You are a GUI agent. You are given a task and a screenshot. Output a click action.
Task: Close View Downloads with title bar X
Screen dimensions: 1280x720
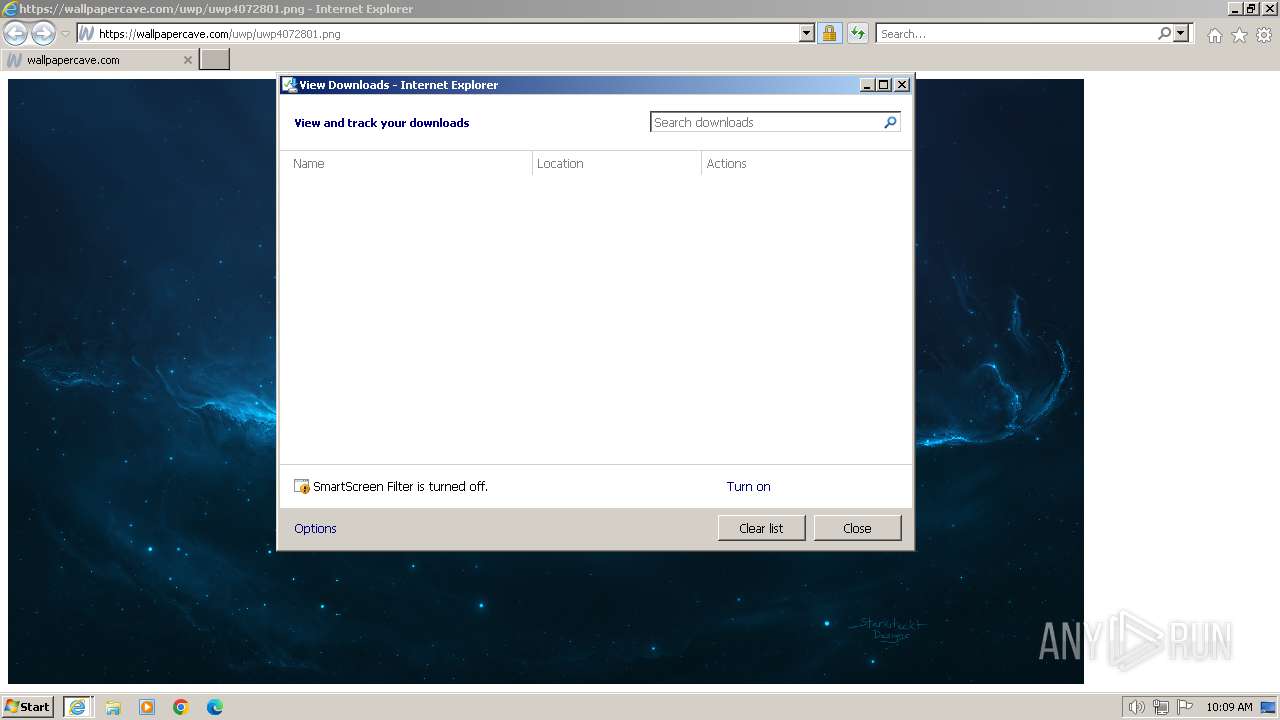(902, 85)
